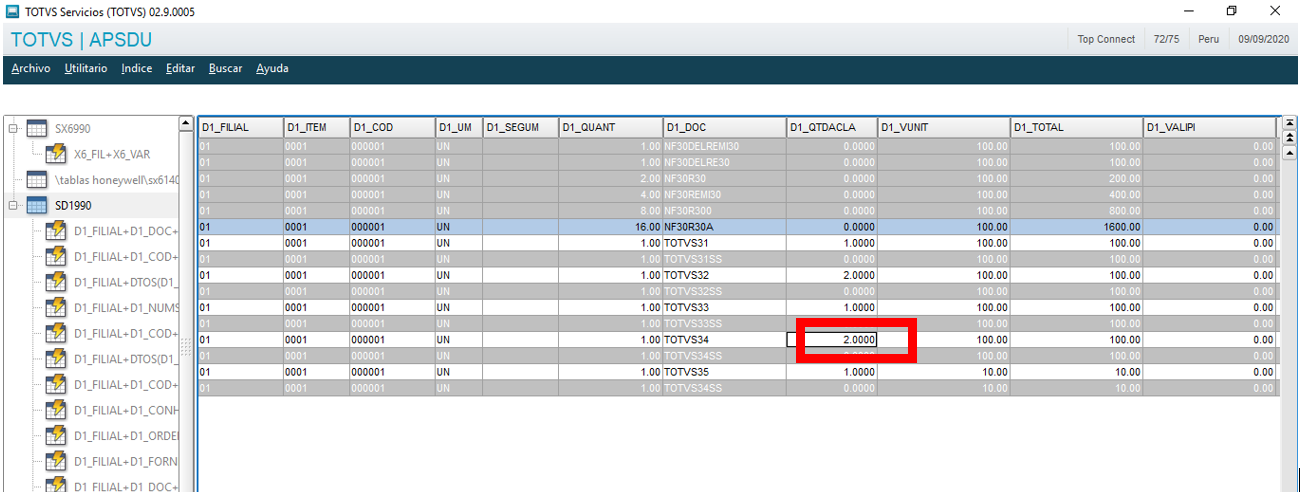The image size is (1301, 492).
Task: Click the 09/09/2020 date in the header
Action: 1264,39
